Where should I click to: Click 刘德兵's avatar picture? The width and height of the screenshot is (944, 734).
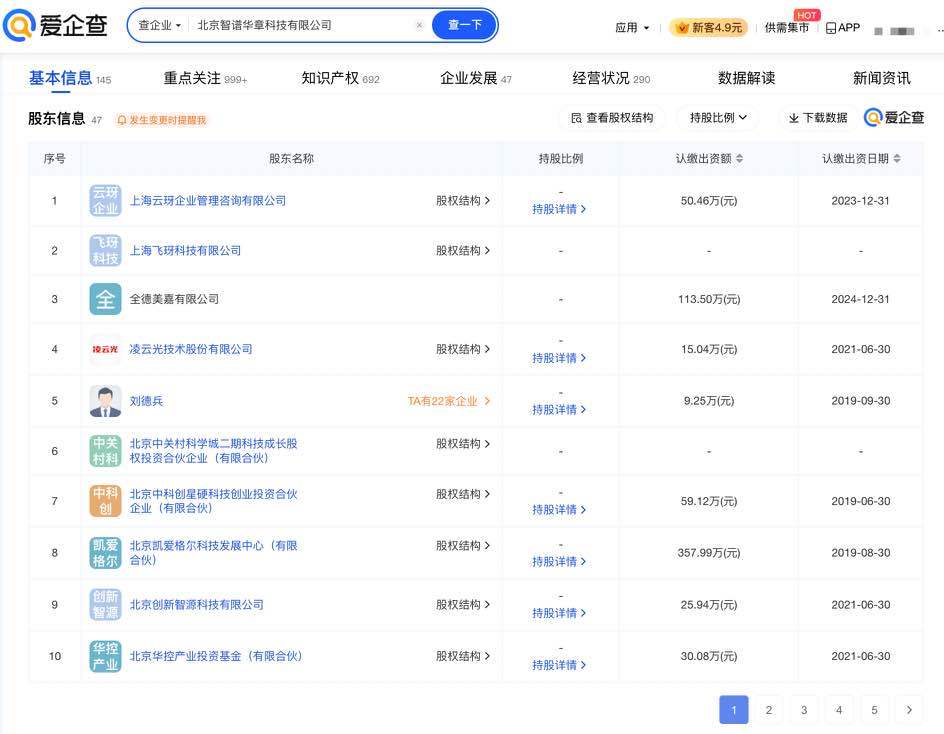105,401
